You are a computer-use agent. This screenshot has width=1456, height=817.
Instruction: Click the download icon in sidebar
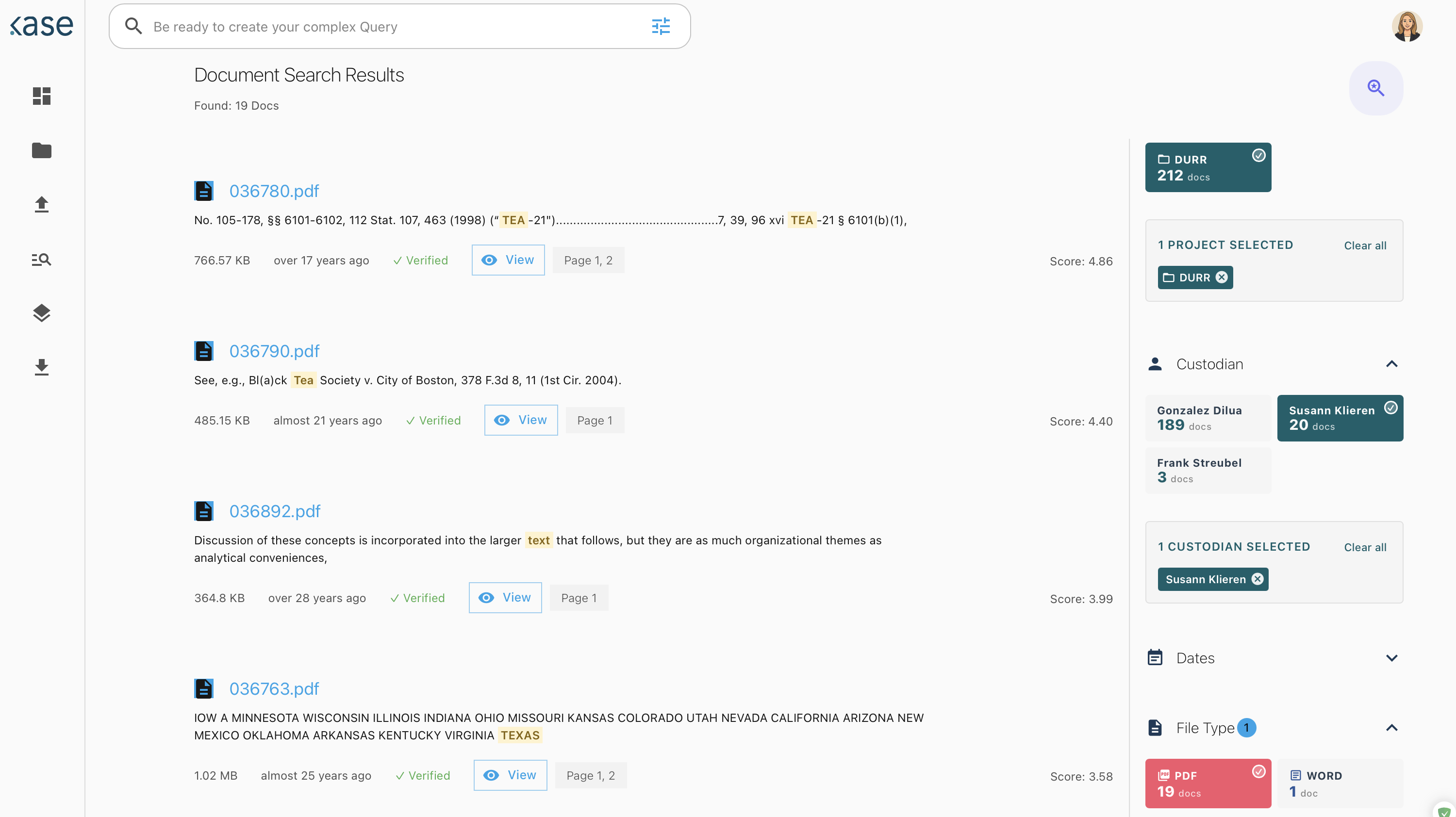tap(41, 367)
